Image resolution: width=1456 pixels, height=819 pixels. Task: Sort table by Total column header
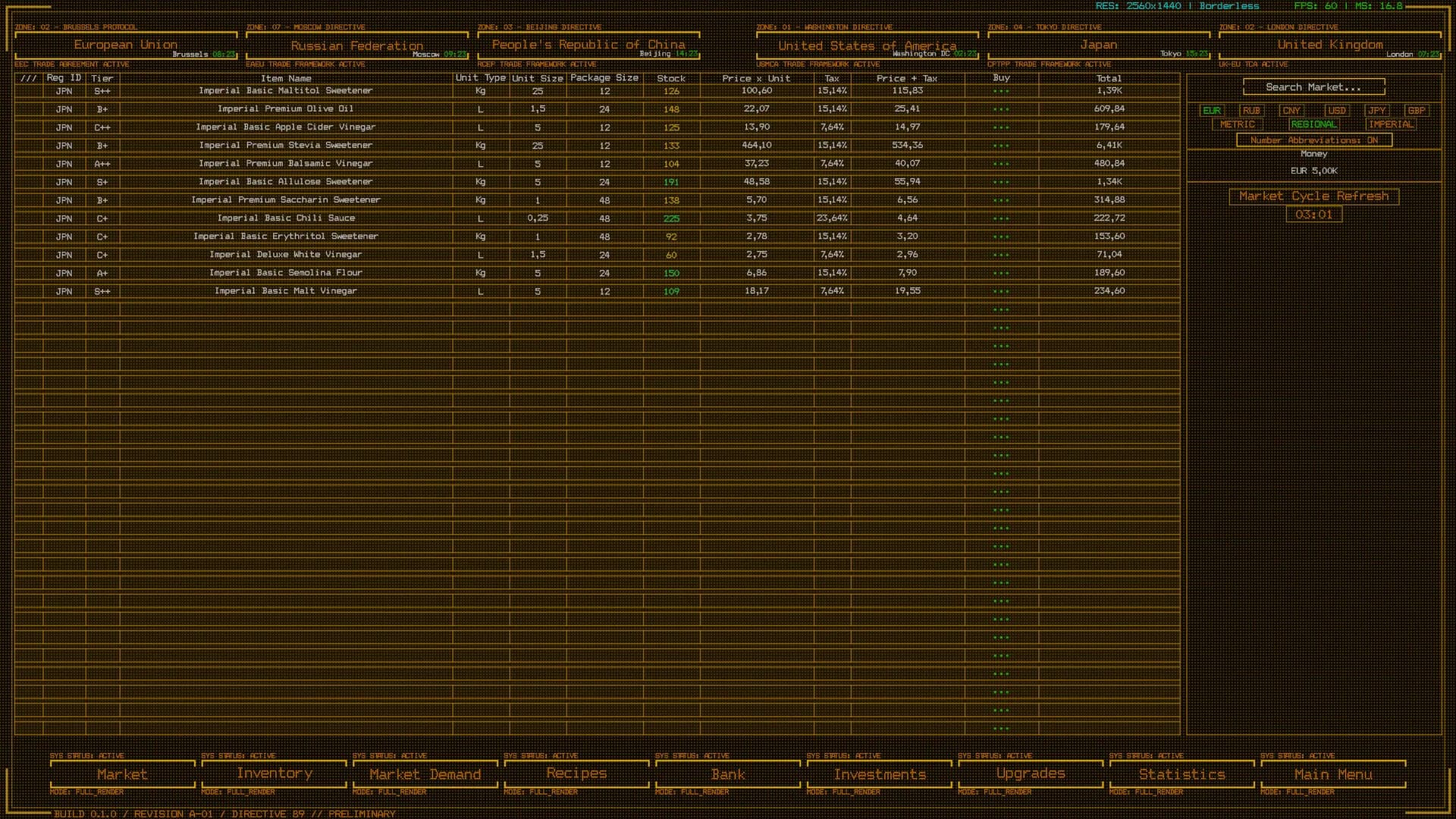click(1109, 78)
